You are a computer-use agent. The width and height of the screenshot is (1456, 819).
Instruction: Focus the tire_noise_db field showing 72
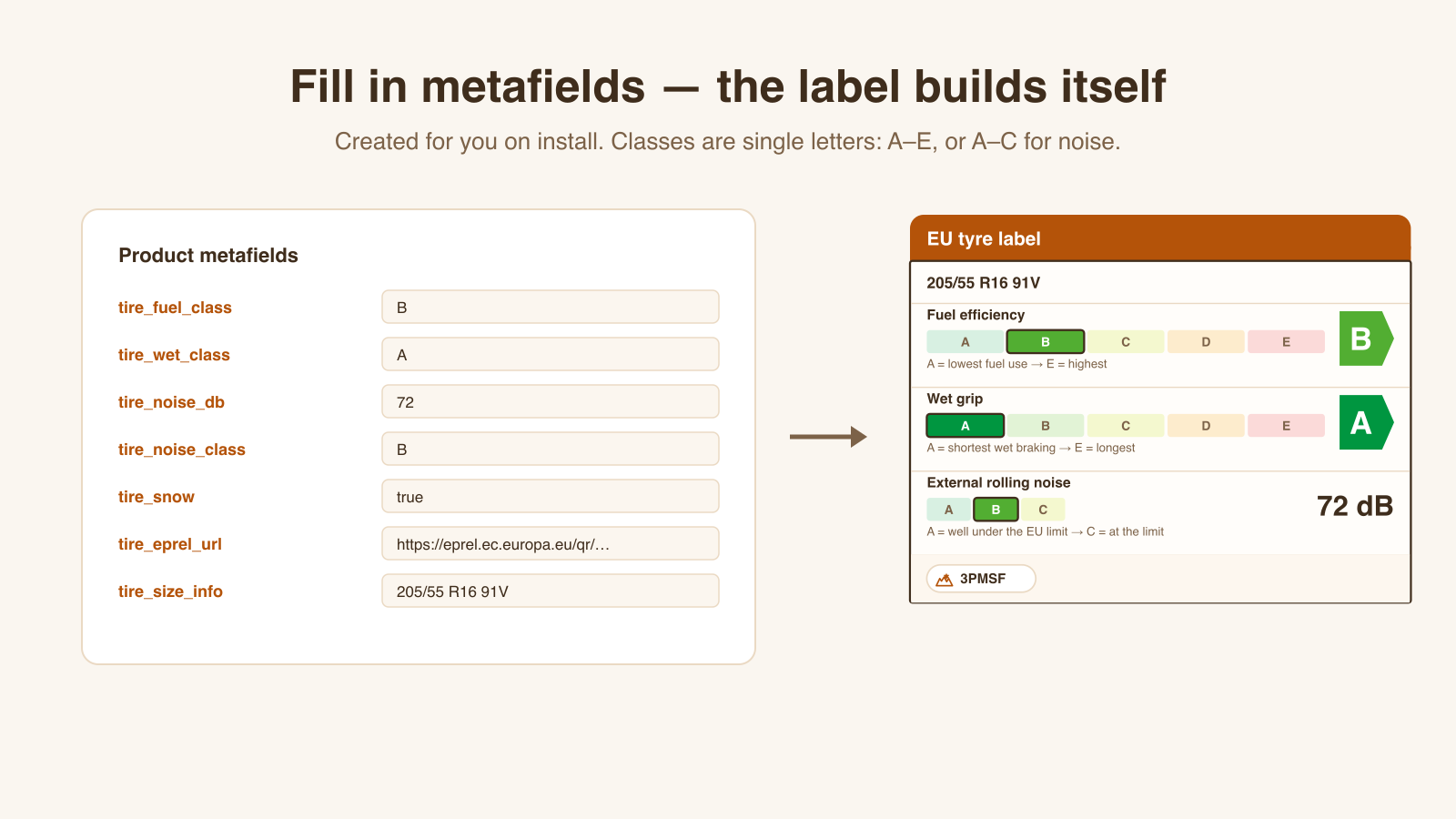point(551,402)
